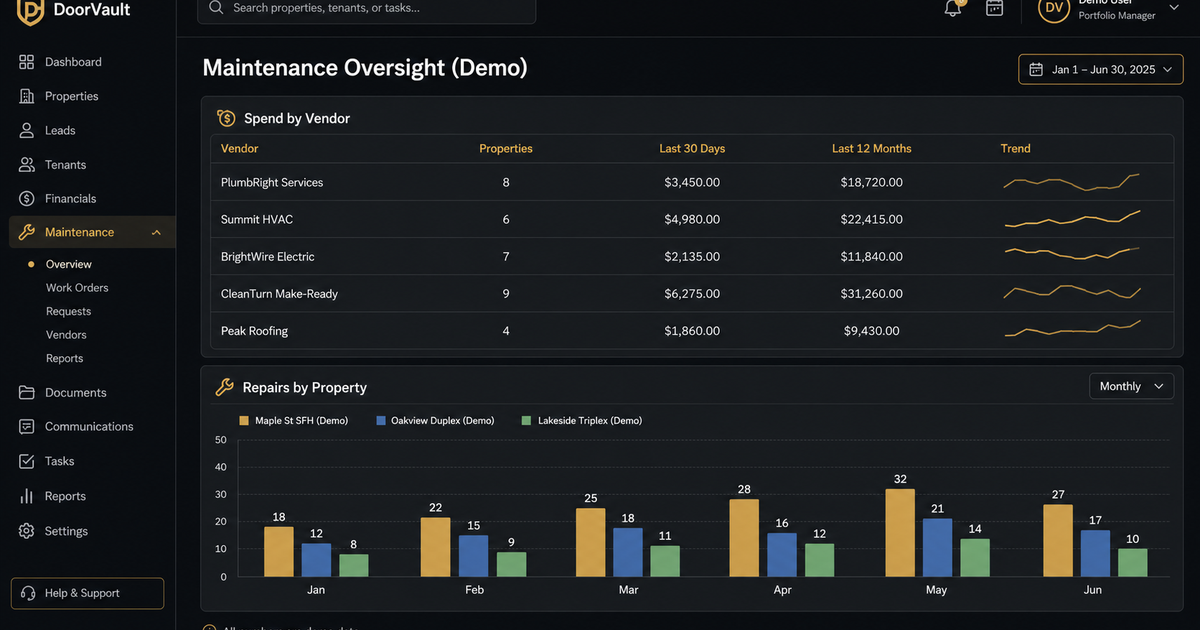Screen dimensions: 1200x630
Task: Click CleanTurn Make-Ready vendor name
Action: (279, 294)
